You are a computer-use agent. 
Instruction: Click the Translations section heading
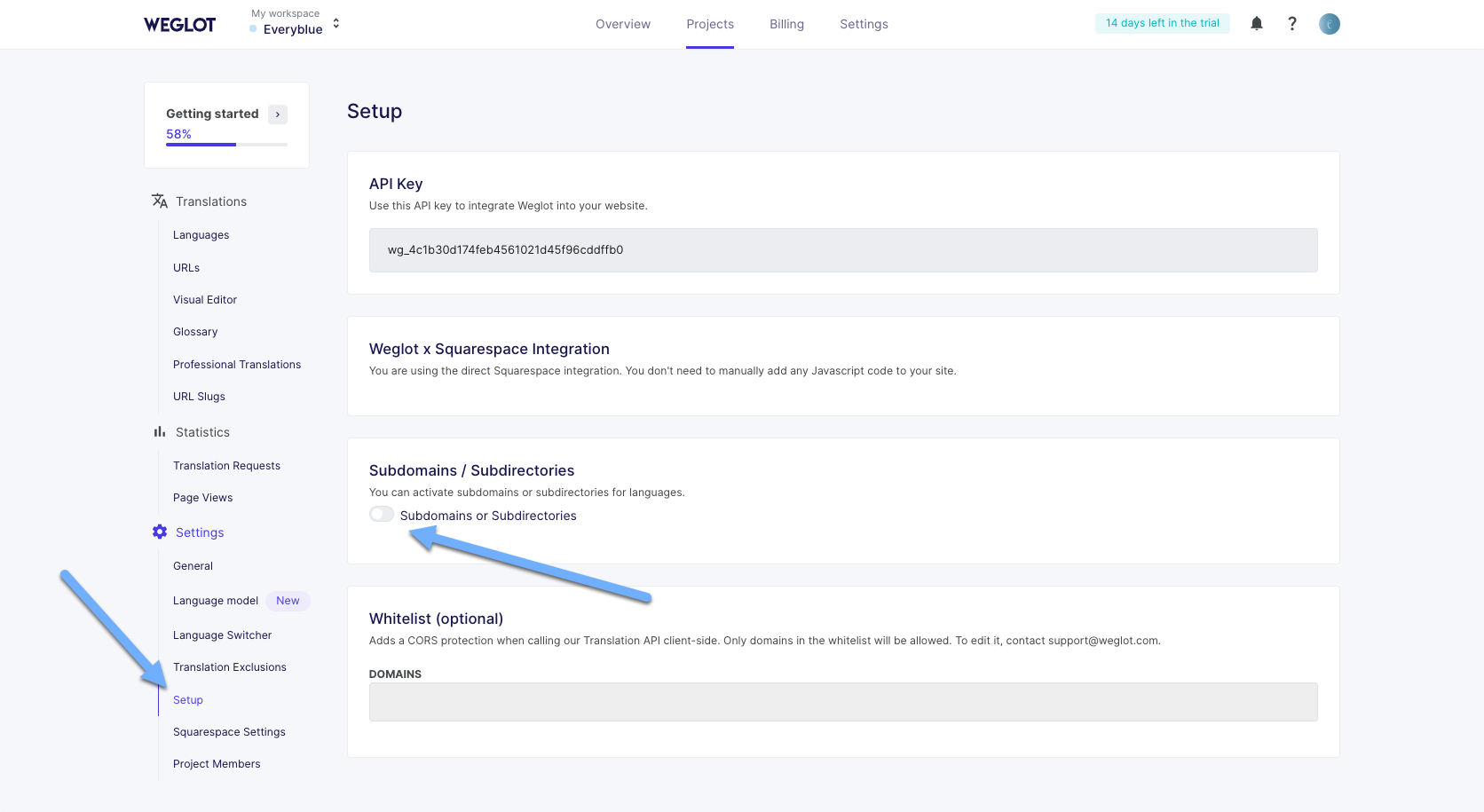[x=211, y=201]
